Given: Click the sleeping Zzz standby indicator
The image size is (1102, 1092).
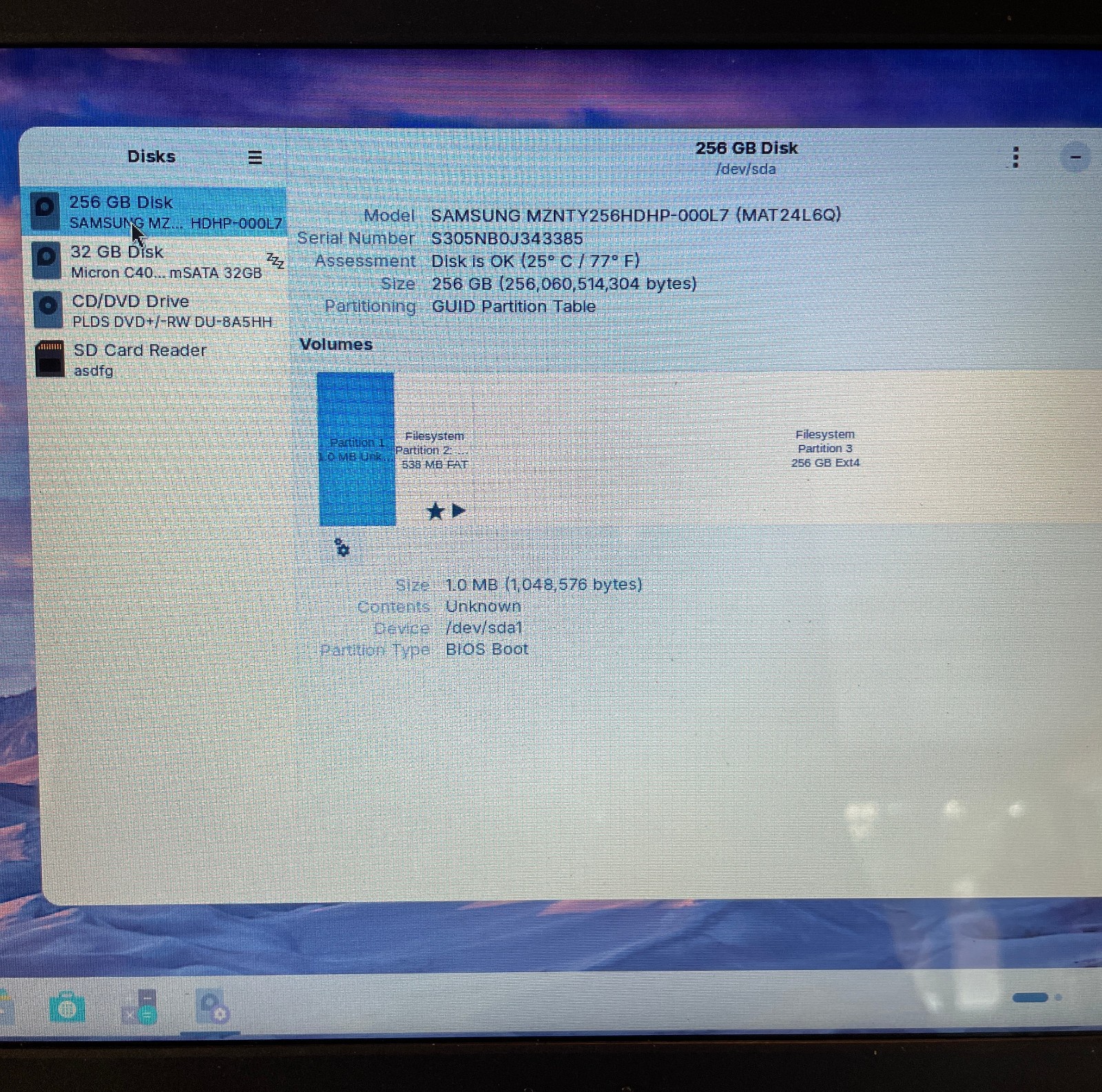Looking at the screenshot, I should pyautogui.click(x=275, y=260).
